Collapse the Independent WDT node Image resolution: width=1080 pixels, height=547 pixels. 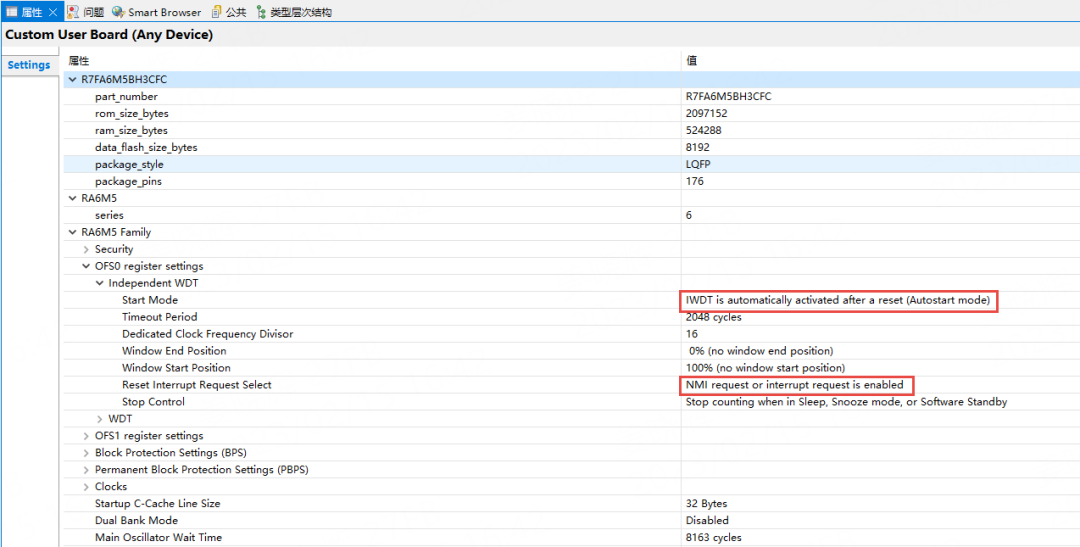tap(100, 283)
